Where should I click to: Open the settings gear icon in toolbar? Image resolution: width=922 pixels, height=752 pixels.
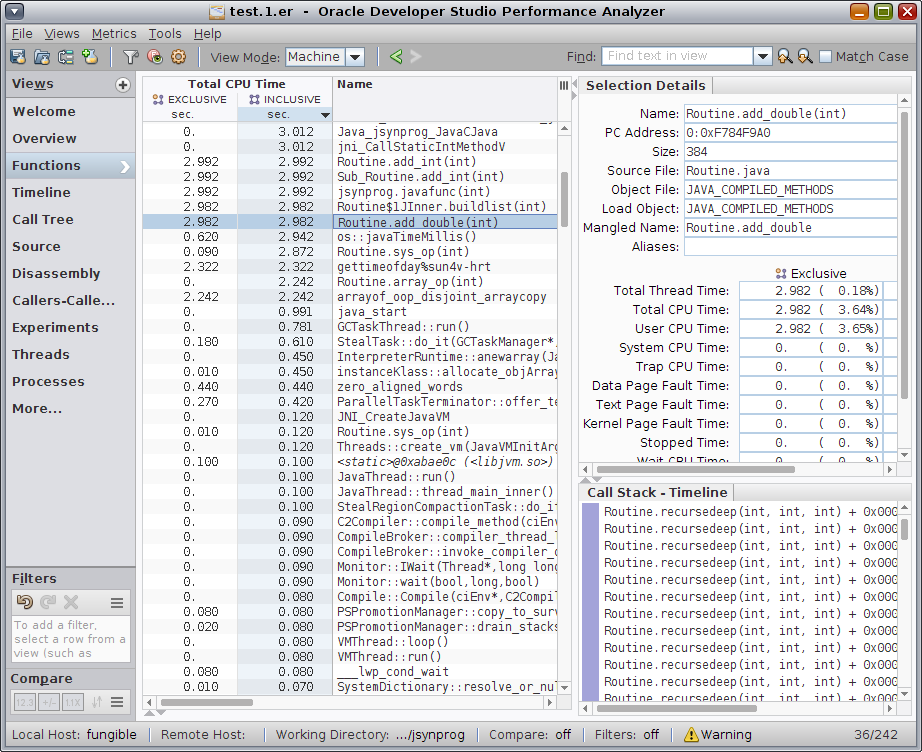click(178, 57)
